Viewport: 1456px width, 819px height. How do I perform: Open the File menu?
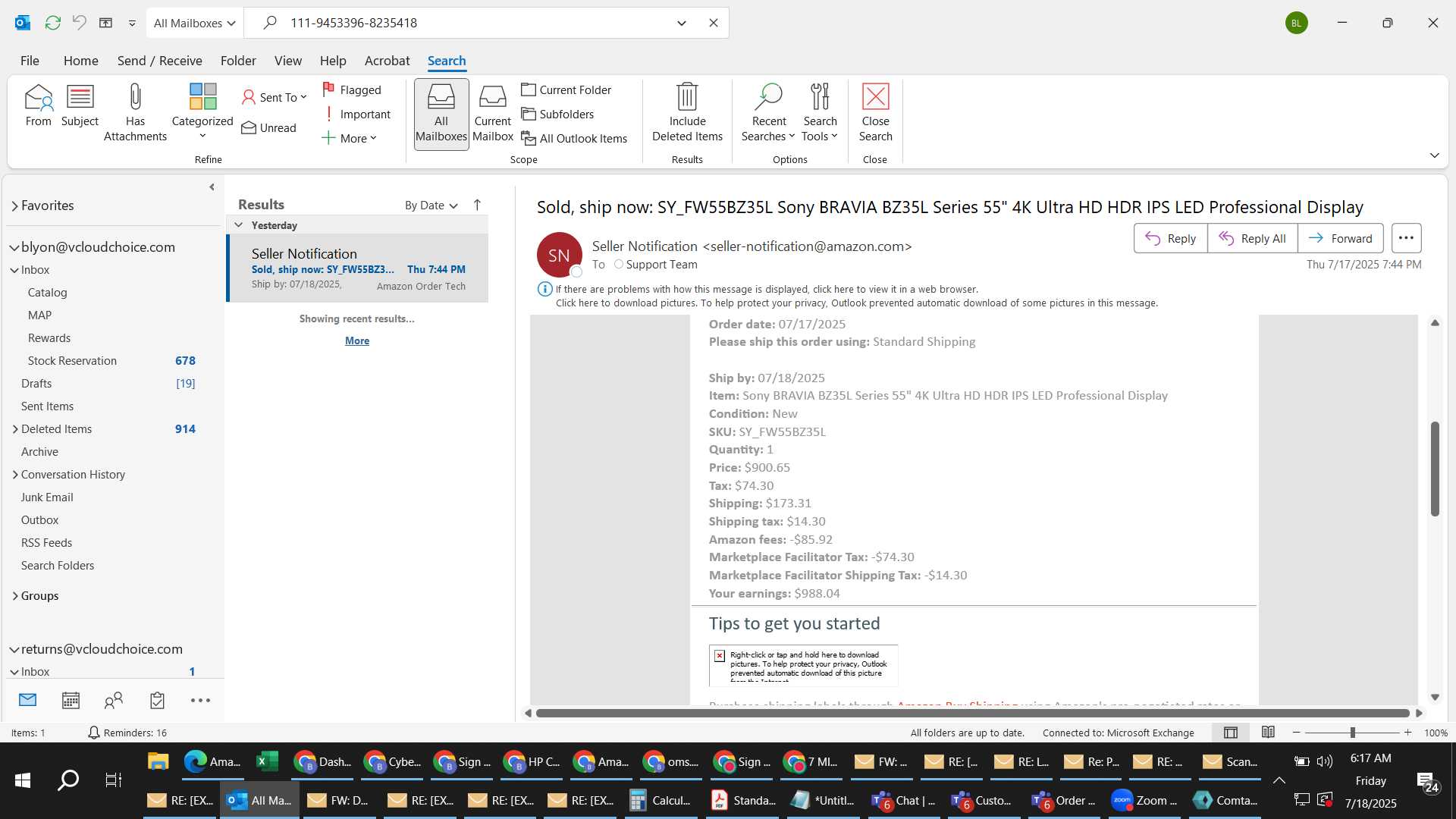(x=30, y=61)
